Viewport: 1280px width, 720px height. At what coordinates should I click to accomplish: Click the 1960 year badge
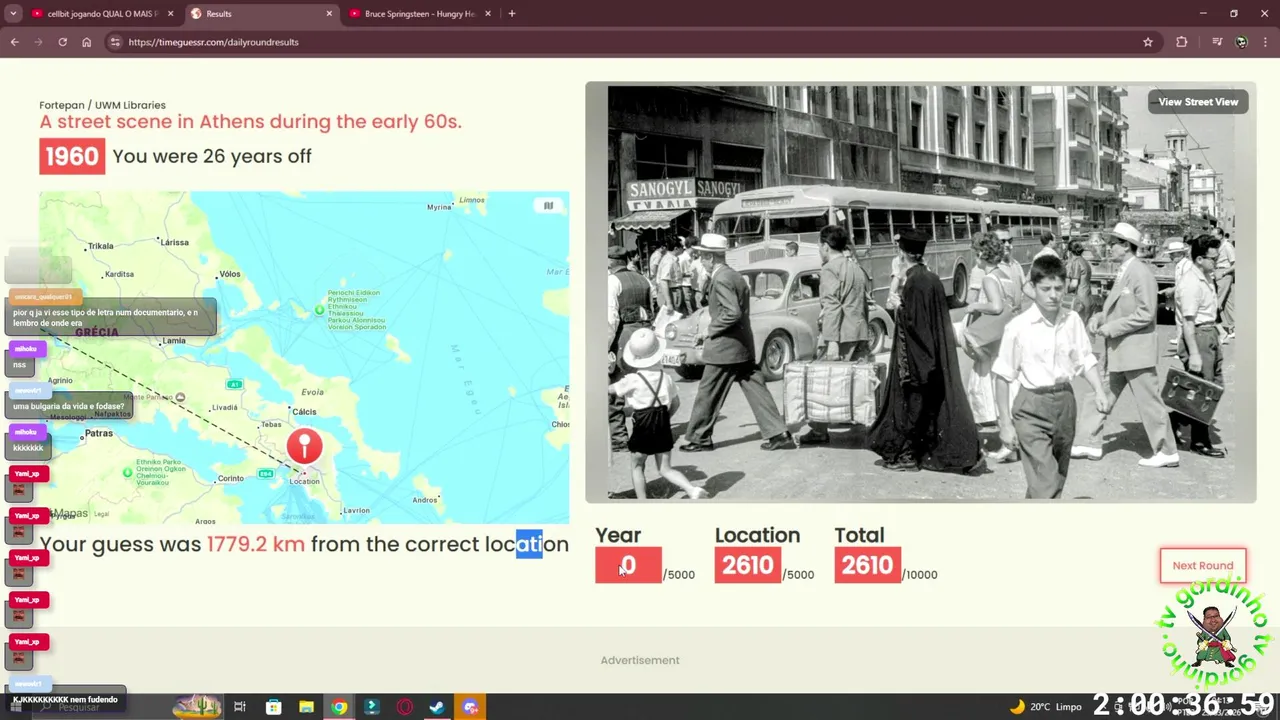72,156
